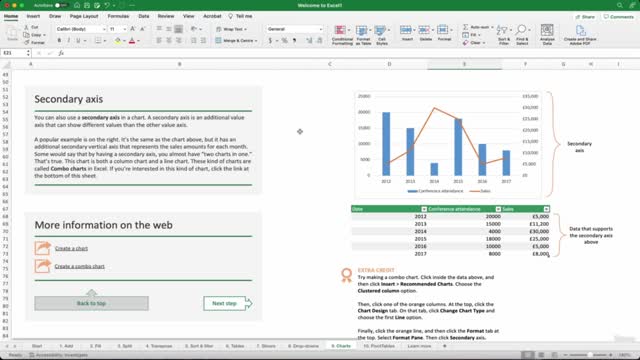Viewport: 640px width, 360px height.
Task: Click the Share button
Action: [585, 17]
